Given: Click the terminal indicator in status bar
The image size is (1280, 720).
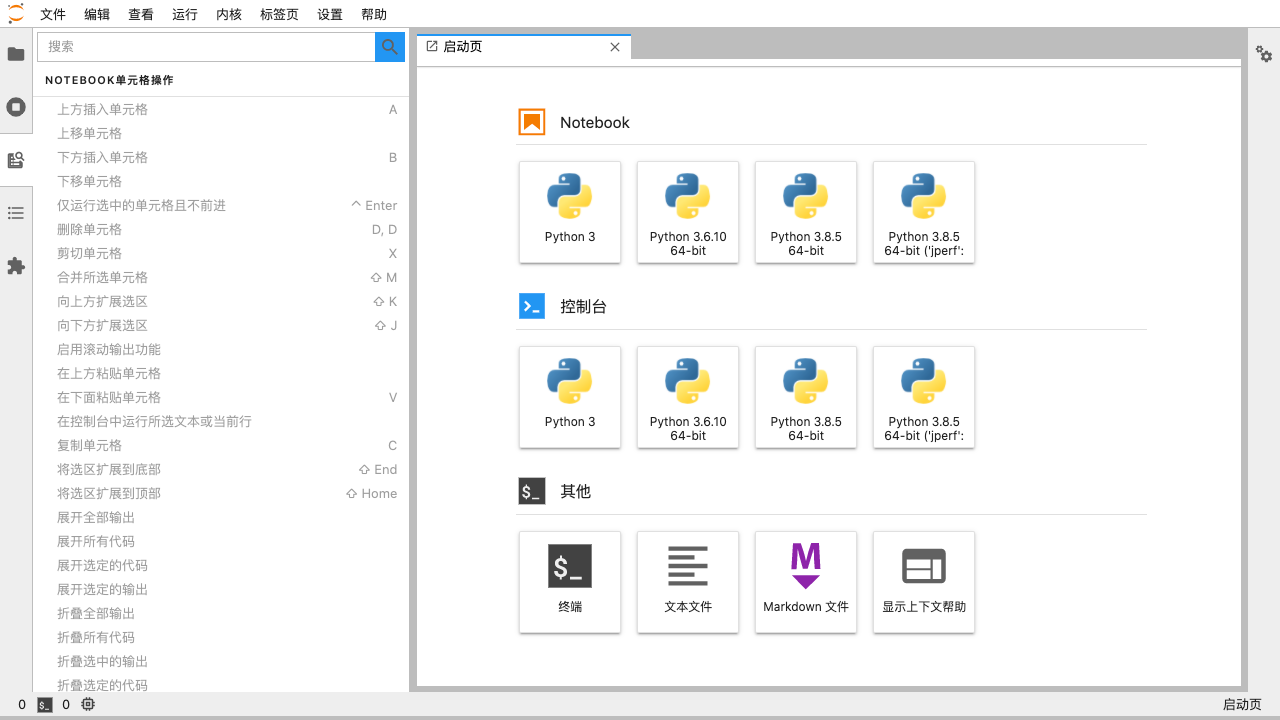Looking at the screenshot, I should [x=44, y=704].
